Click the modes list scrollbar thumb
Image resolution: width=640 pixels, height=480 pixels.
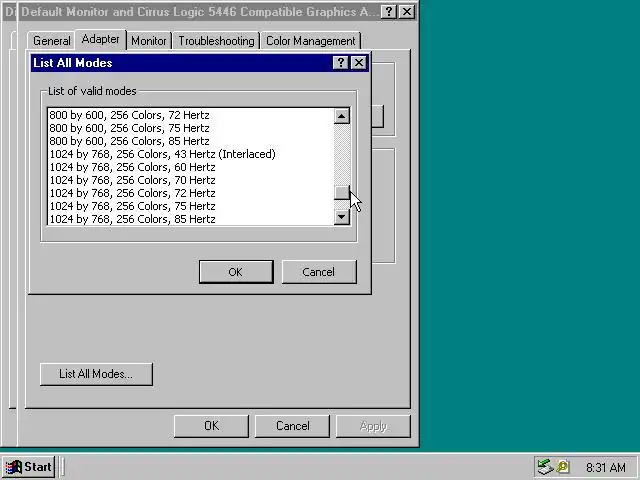tap(342, 192)
